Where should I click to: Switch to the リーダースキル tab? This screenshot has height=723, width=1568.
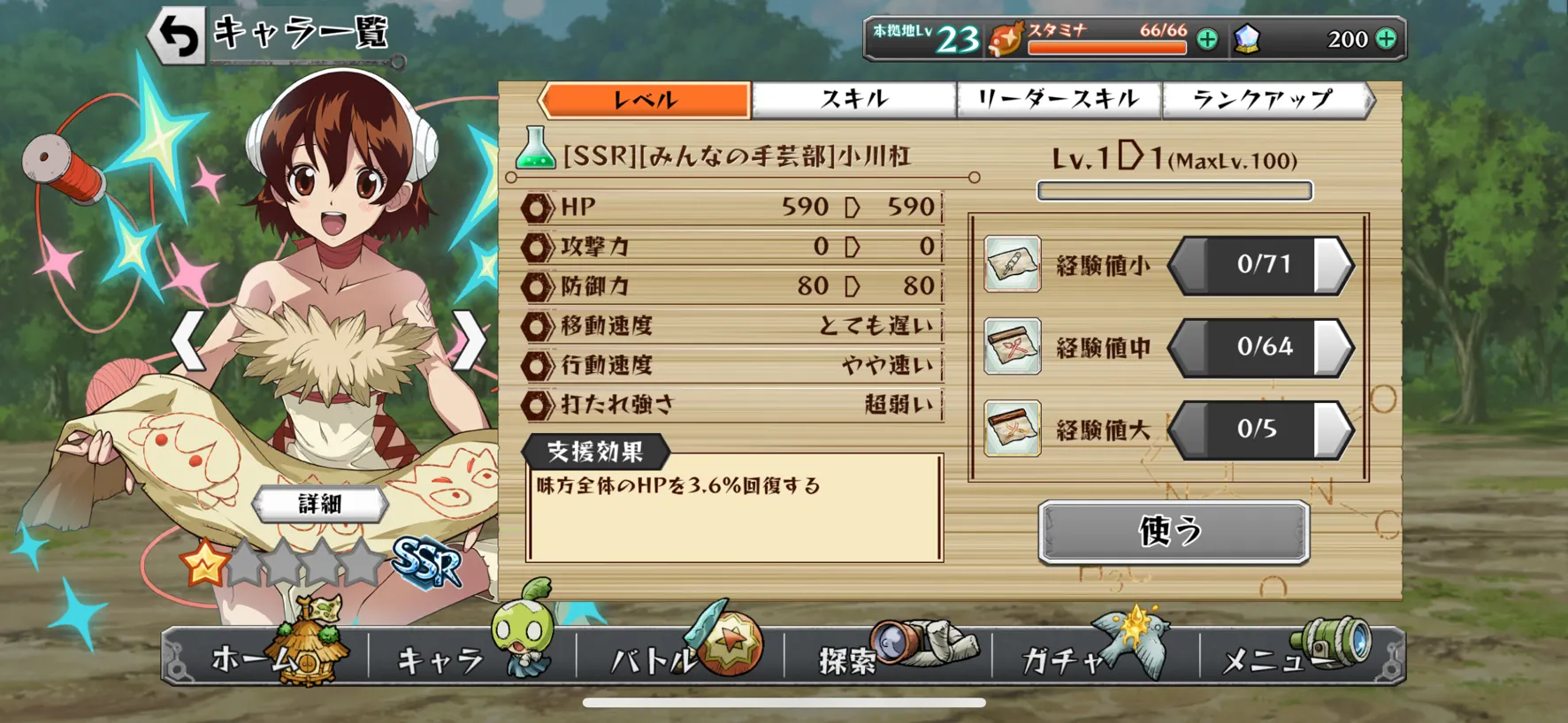click(1059, 99)
